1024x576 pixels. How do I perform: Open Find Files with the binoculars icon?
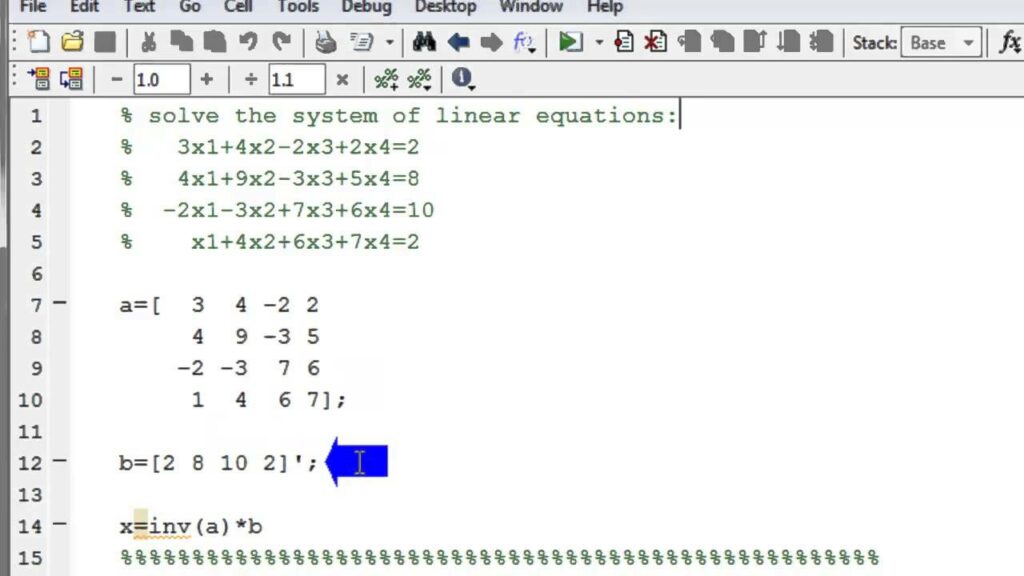click(424, 43)
